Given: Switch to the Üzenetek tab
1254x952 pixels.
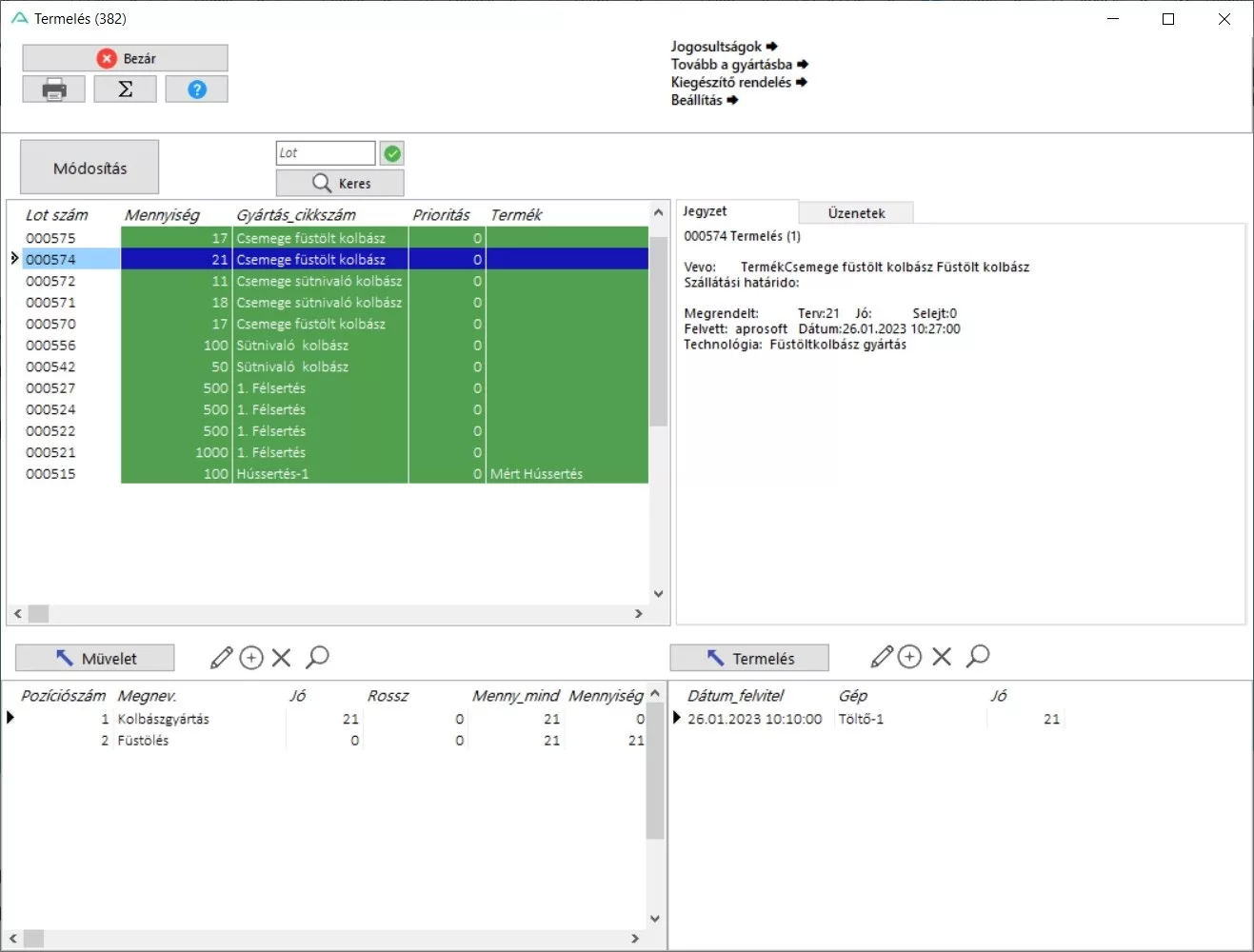Looking at the screenshot, I should 856,213.
